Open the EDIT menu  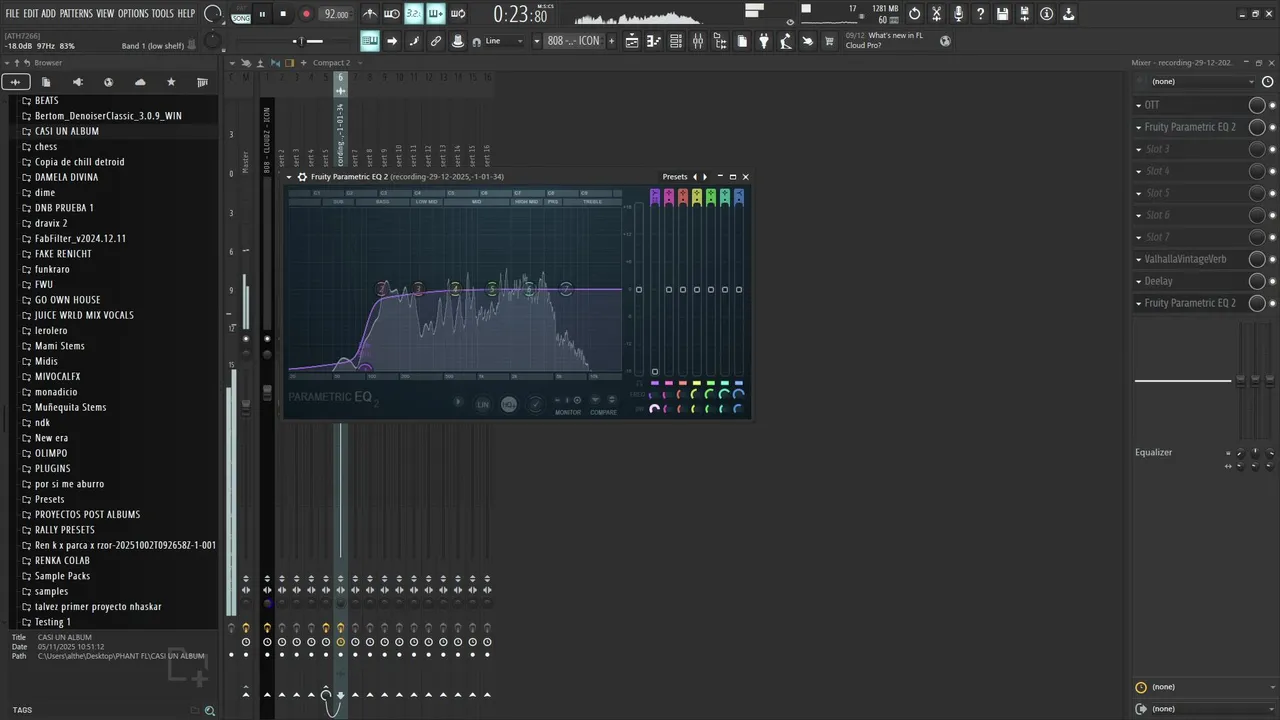tap(31, 14)
